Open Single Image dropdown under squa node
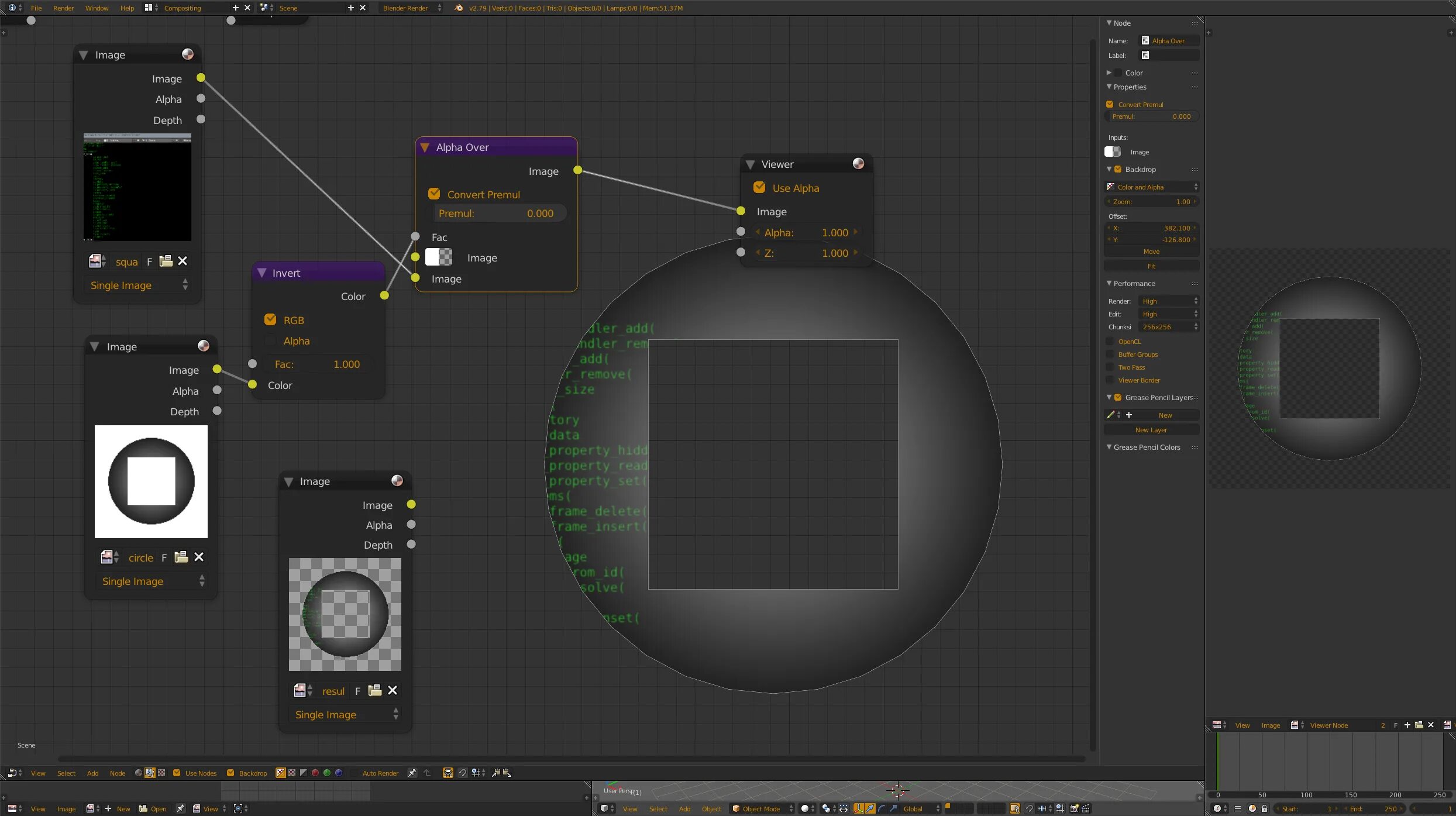The height and width of the screenshot is (816, 1456). (x=138, y=285)
